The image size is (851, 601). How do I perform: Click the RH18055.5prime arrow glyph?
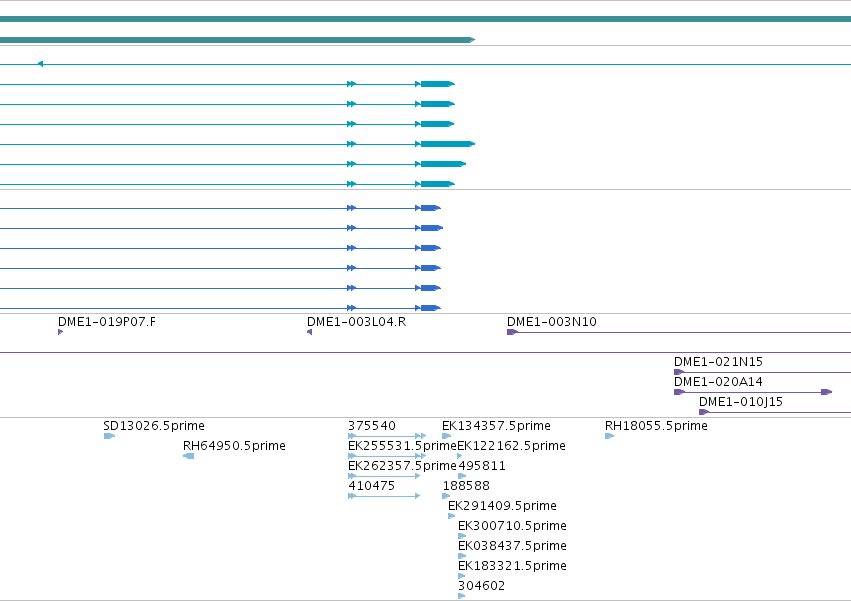click(x=609, y=436)
